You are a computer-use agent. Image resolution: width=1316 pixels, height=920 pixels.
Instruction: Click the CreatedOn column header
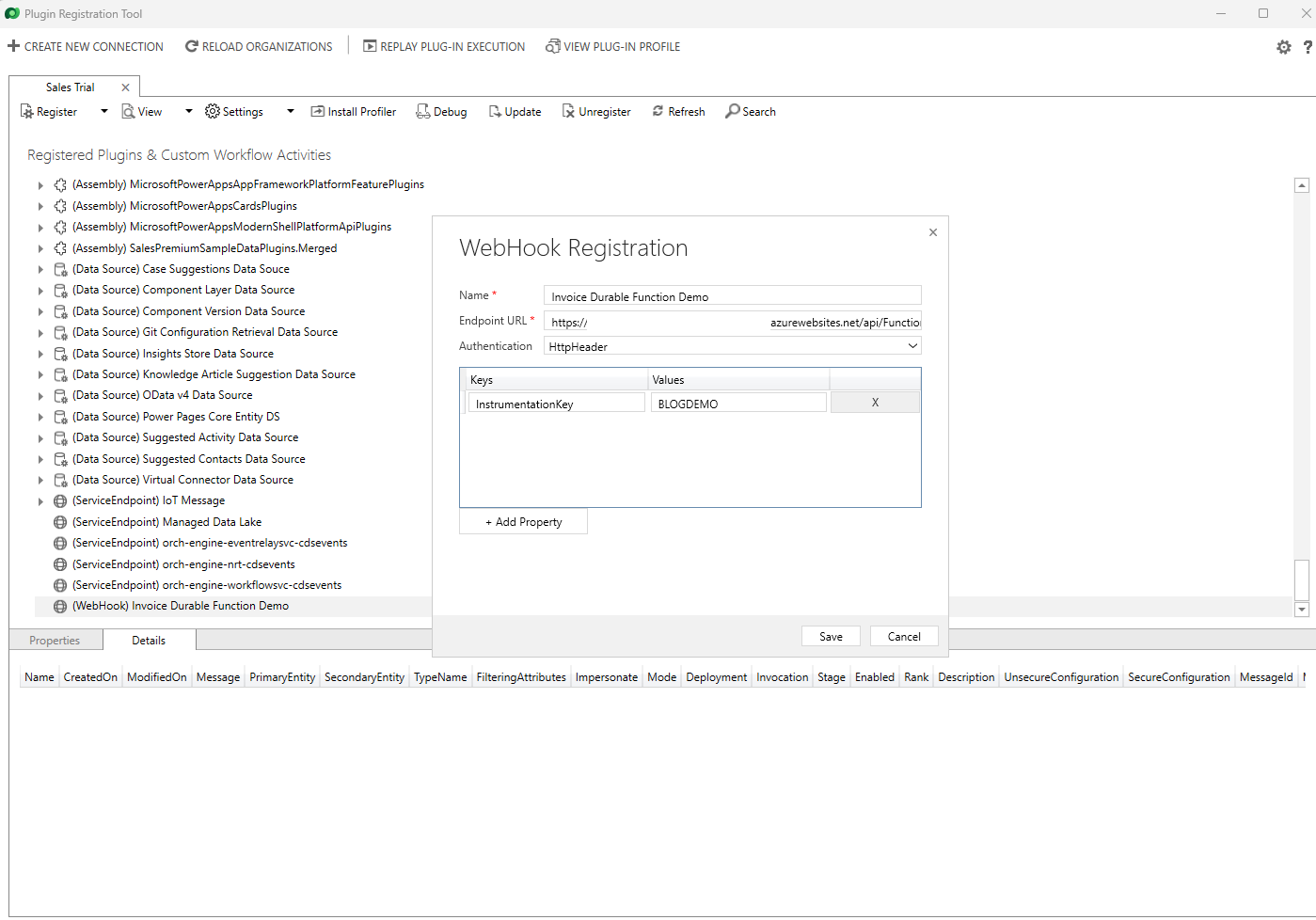(90, 677)
